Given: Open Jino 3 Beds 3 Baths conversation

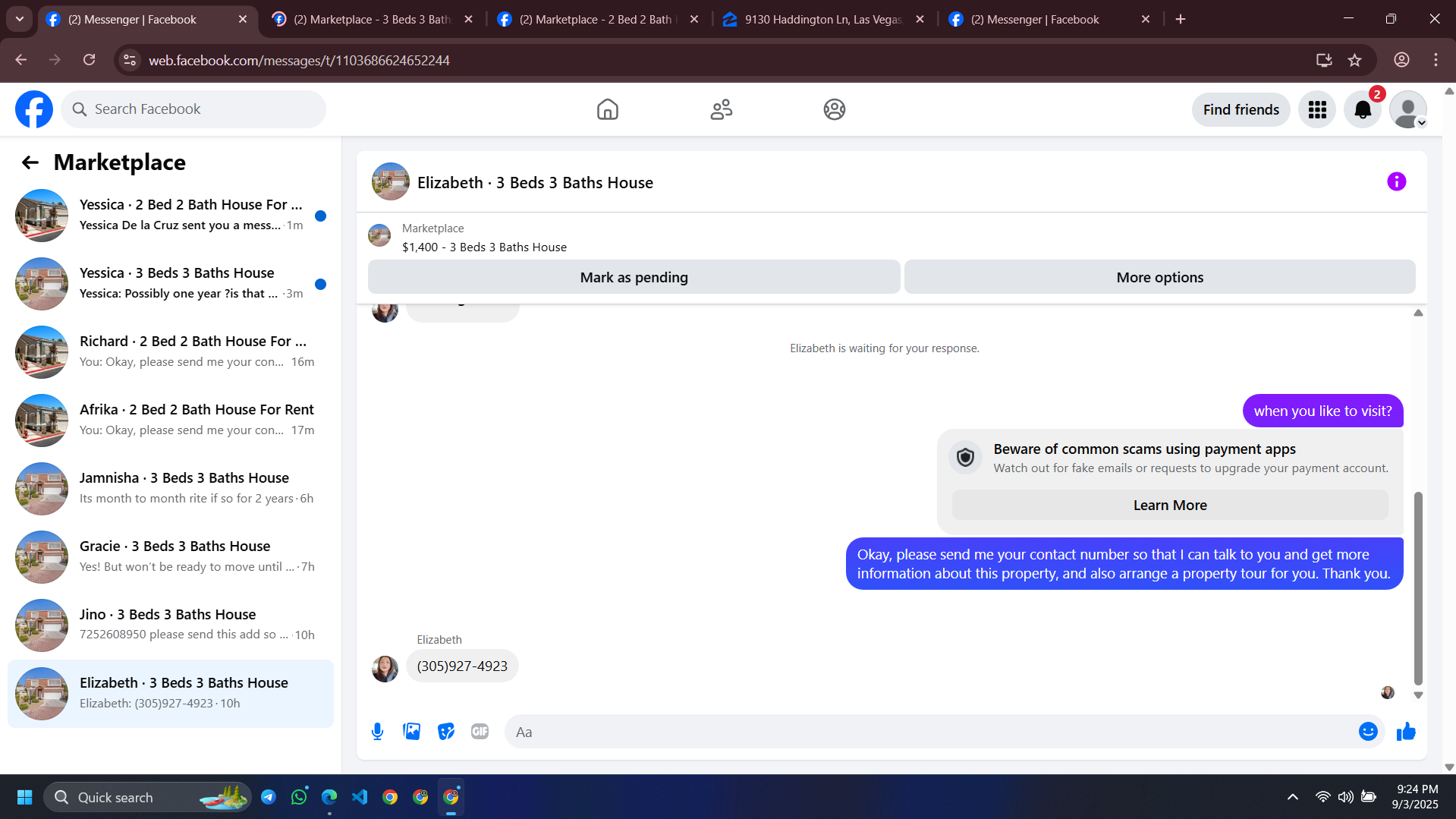Looking at the screenshot, I should point(171,625).
